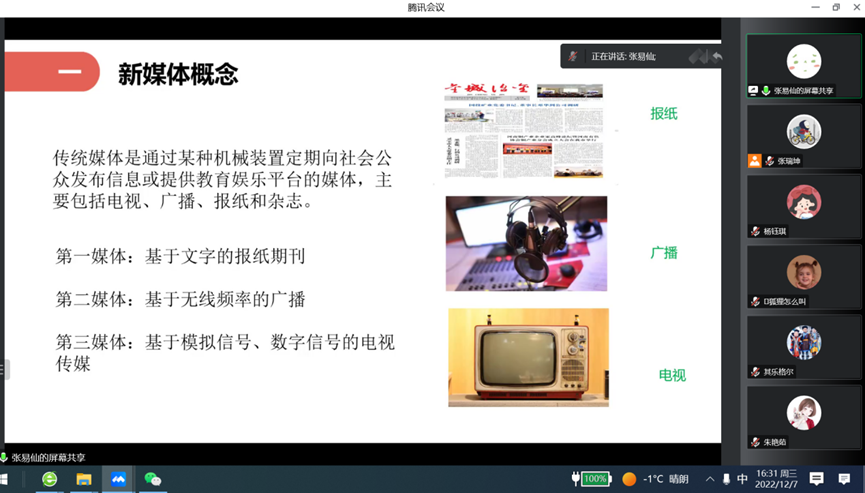Click the clock showing 16:31 2022/12/7
The image size is (865, 493).
pyautogui.click(x=777, y=479)
